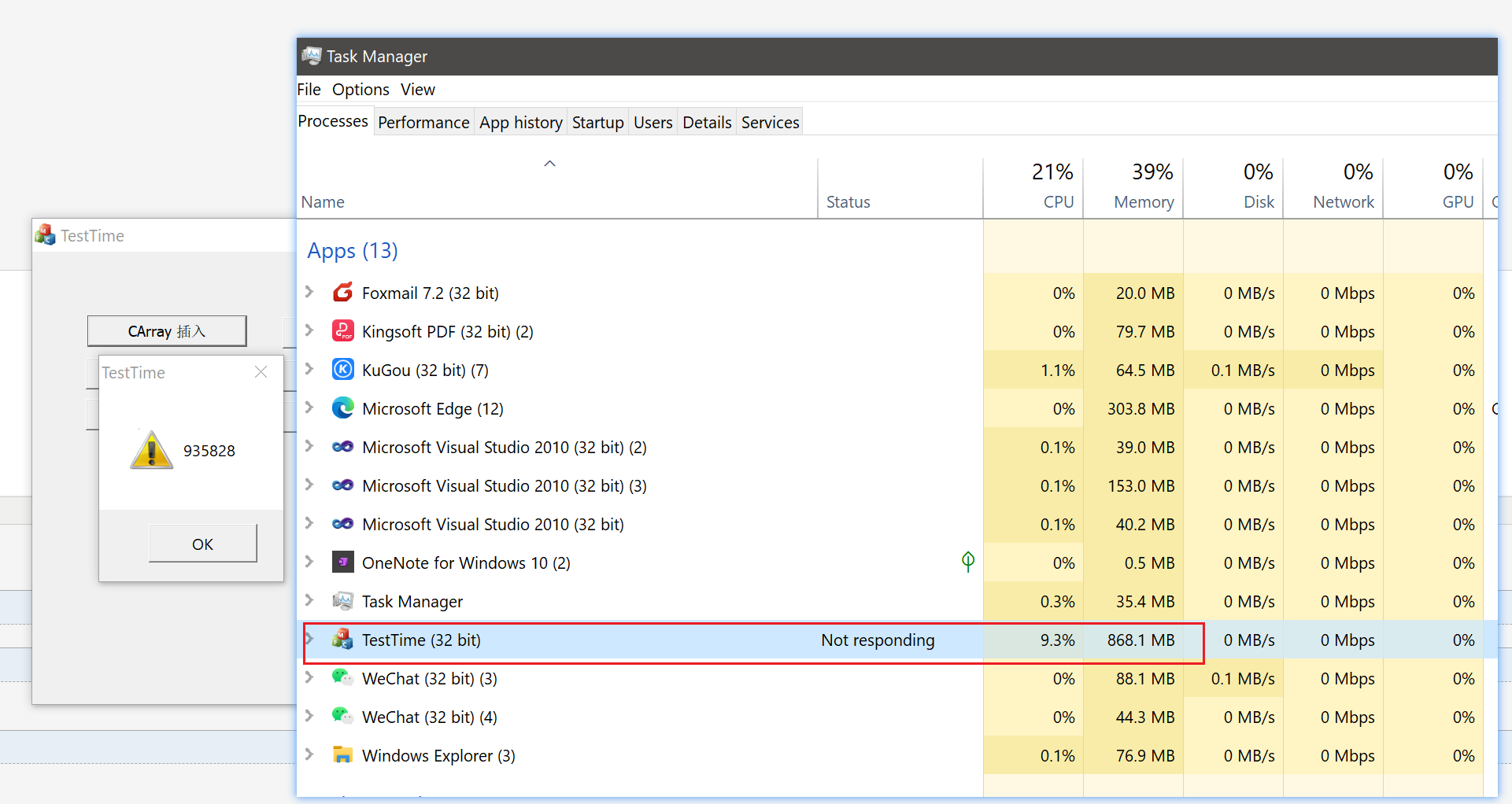1512x804 pixels.
Task: Select the Processes tab
Action: point(333,121)
